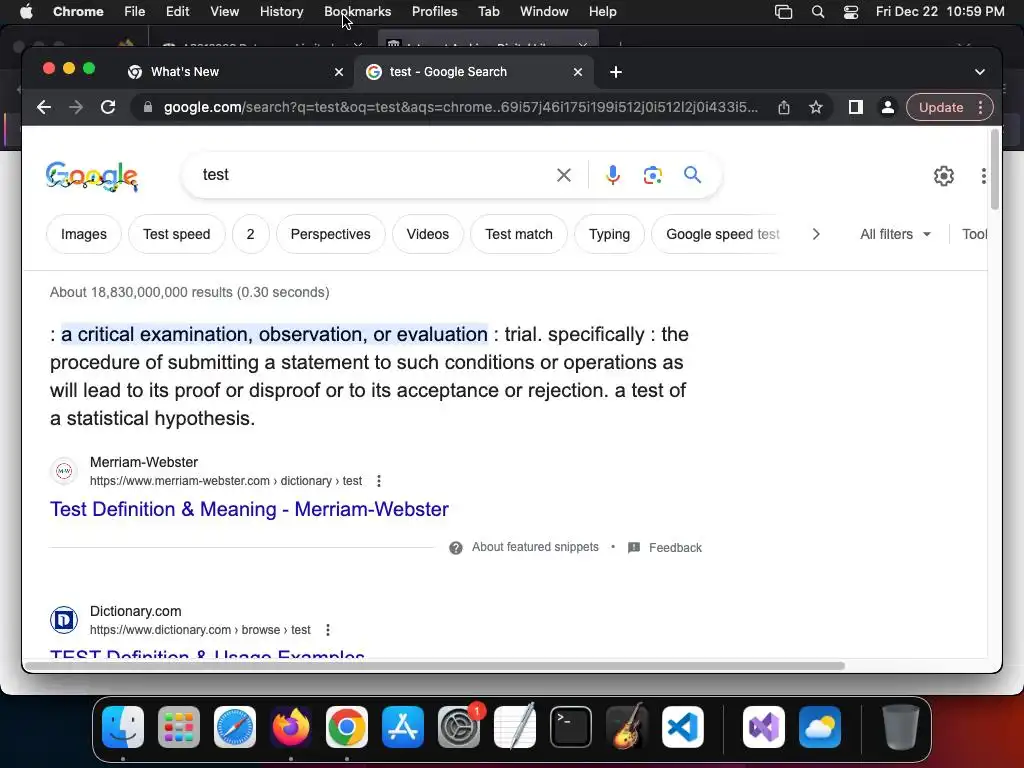Viewport: 1024px width, 768px height.
Task: Open GarageBand from the dock
Action: point(627,727)
